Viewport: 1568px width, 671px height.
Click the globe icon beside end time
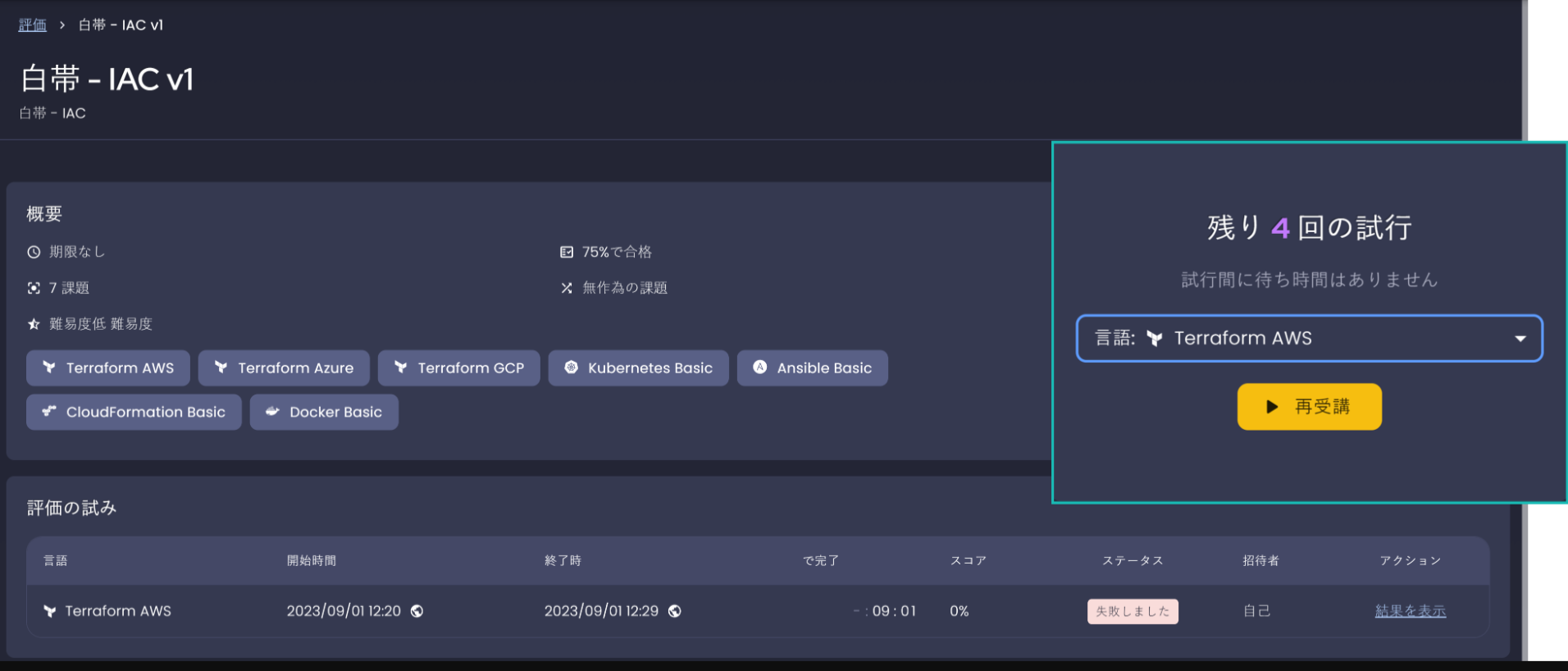[674, 611]
